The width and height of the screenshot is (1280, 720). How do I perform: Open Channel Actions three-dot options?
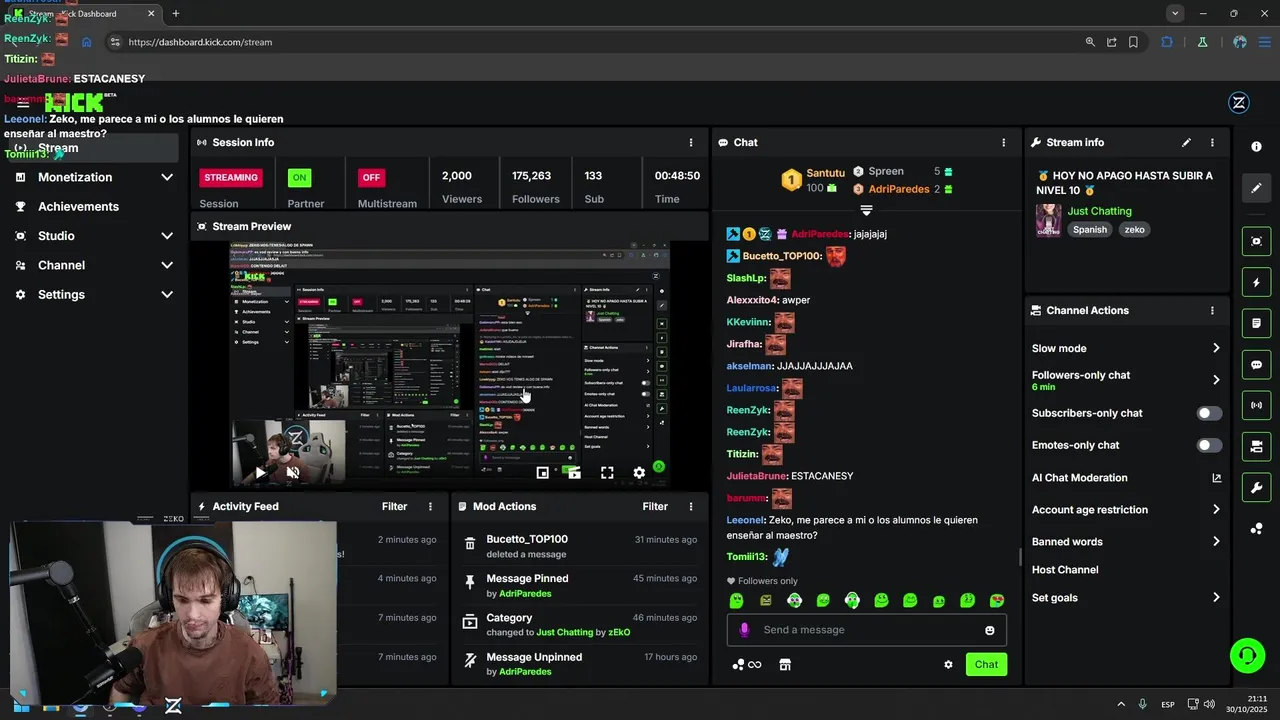coord(1212,310)
